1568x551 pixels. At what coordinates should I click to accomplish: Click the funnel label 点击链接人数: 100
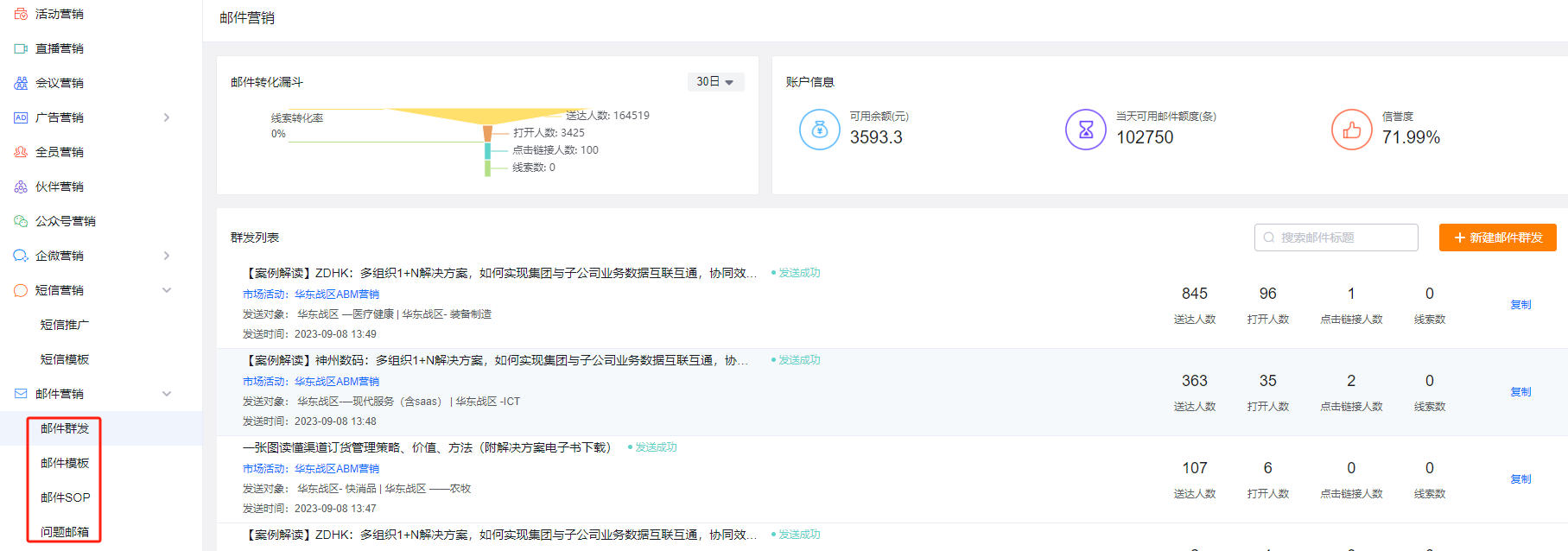(x=555, y=150)
